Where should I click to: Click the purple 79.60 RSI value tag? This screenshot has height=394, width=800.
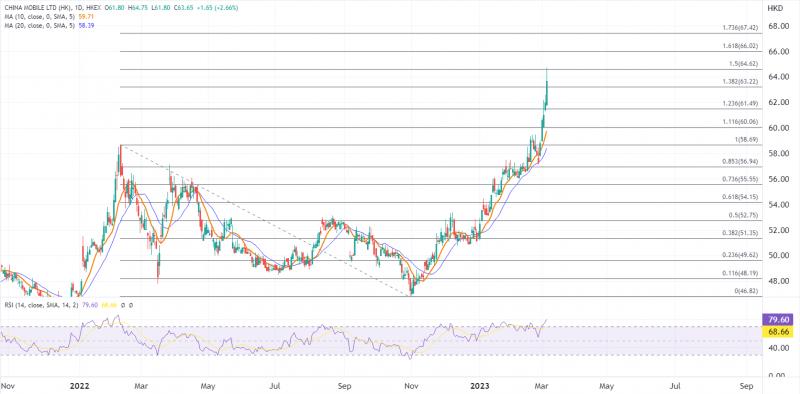[780, 319]
